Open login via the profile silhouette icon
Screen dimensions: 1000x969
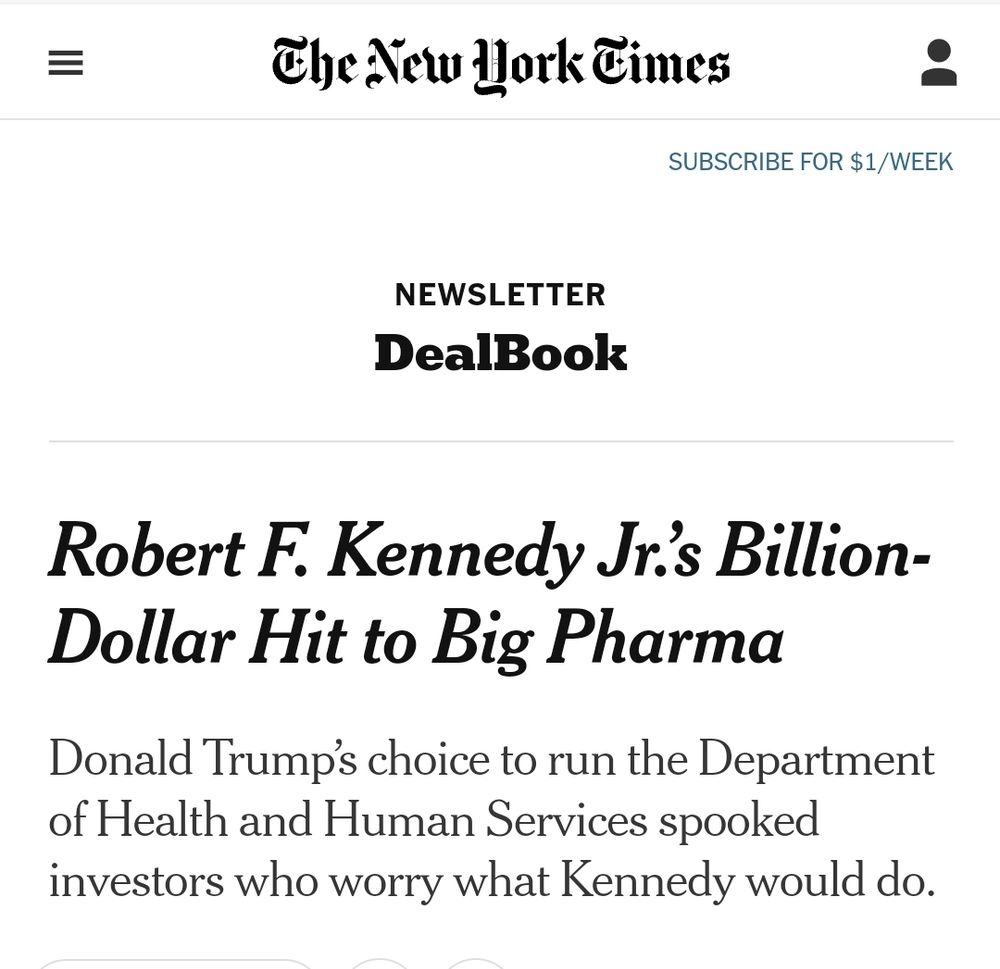pyautogui.click(x=938, y=62)
